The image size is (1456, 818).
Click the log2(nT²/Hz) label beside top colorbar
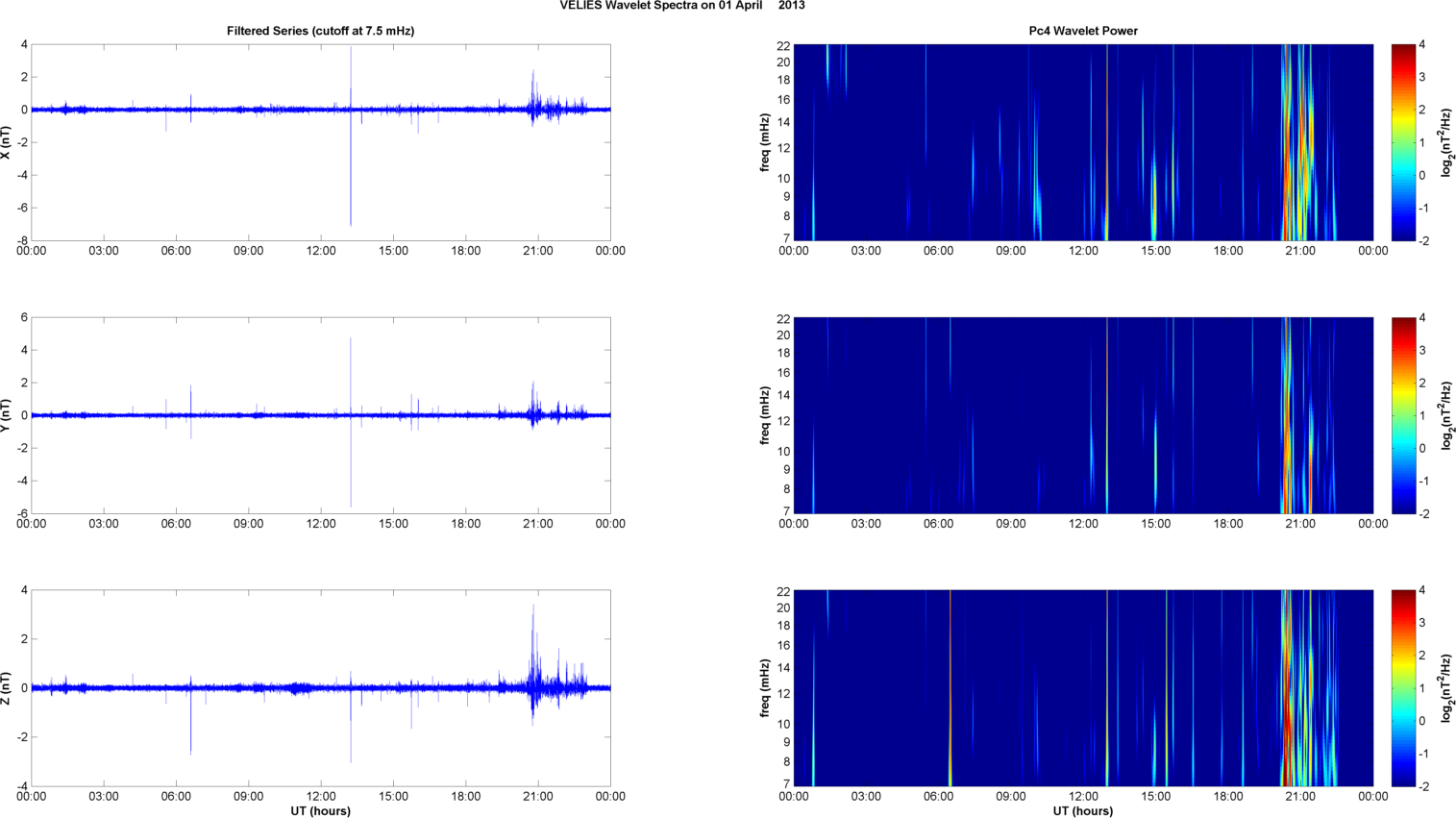coord(1446,142)
